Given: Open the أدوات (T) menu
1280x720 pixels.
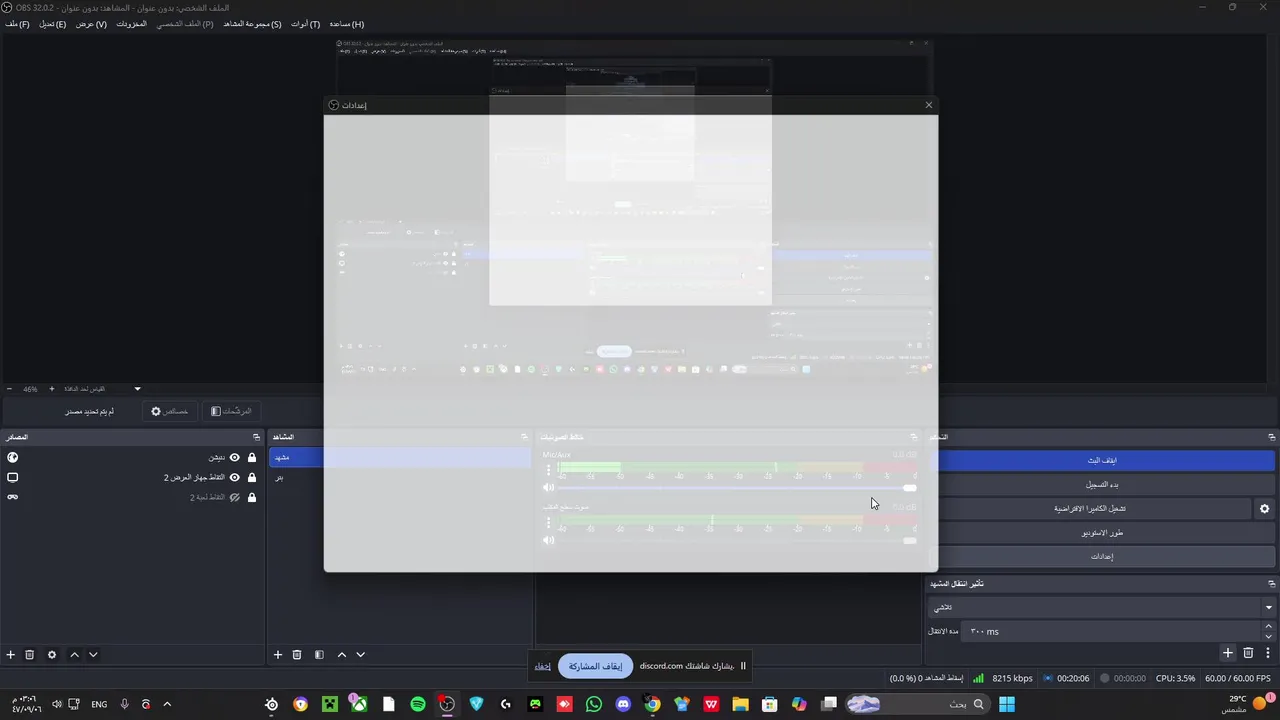Looking at the screenshot, I should [306, 24].
